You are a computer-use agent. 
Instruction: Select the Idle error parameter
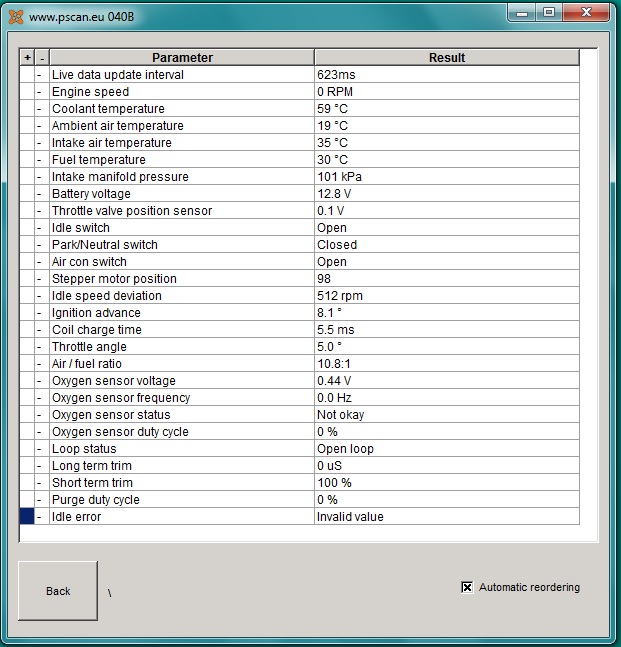(182, 517)
